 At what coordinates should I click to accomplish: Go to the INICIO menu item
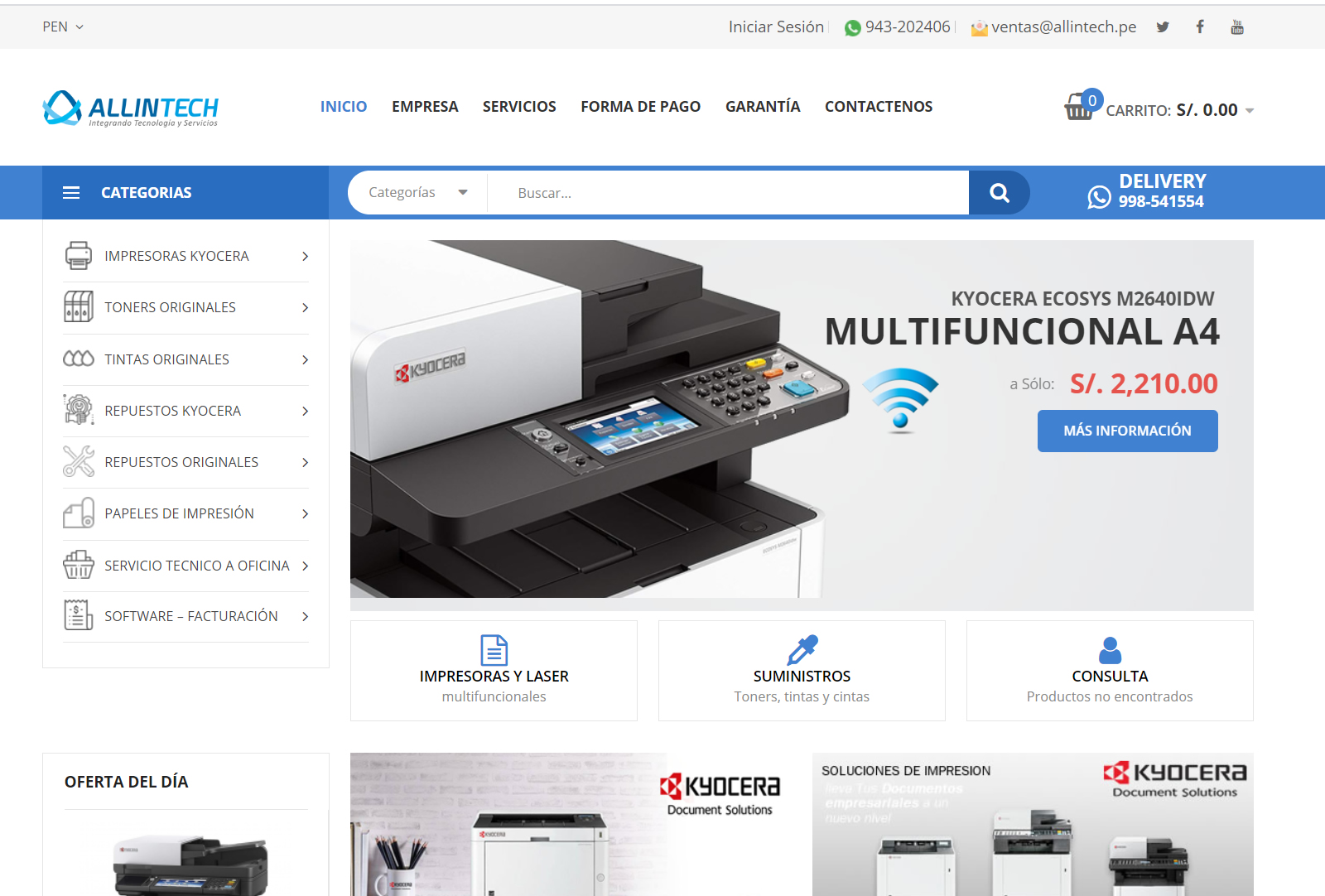(344, 107)
